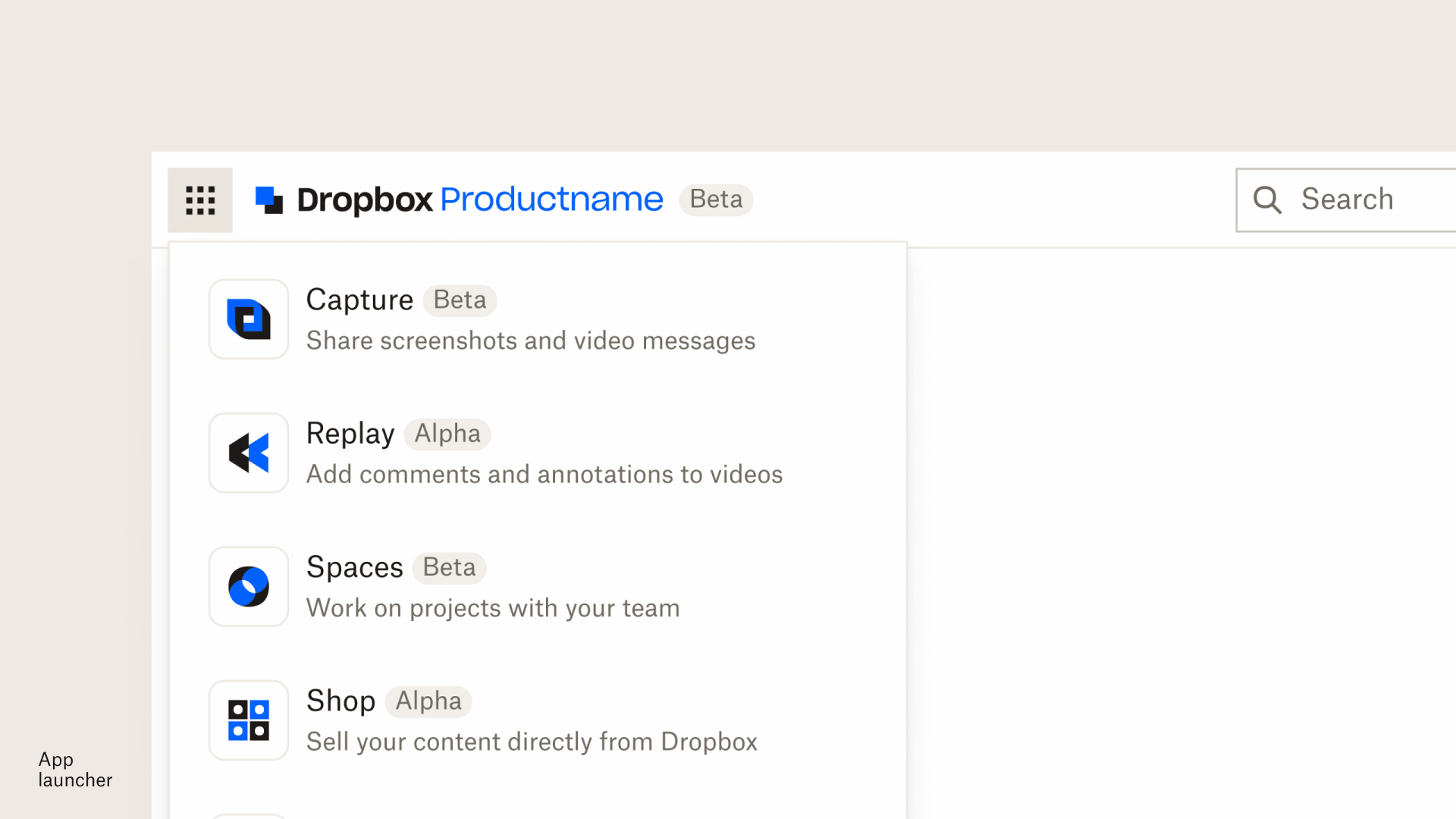1456x819 pixels.
Task: Click the Dropbox Productname wordmark
Action: point(480,200)
